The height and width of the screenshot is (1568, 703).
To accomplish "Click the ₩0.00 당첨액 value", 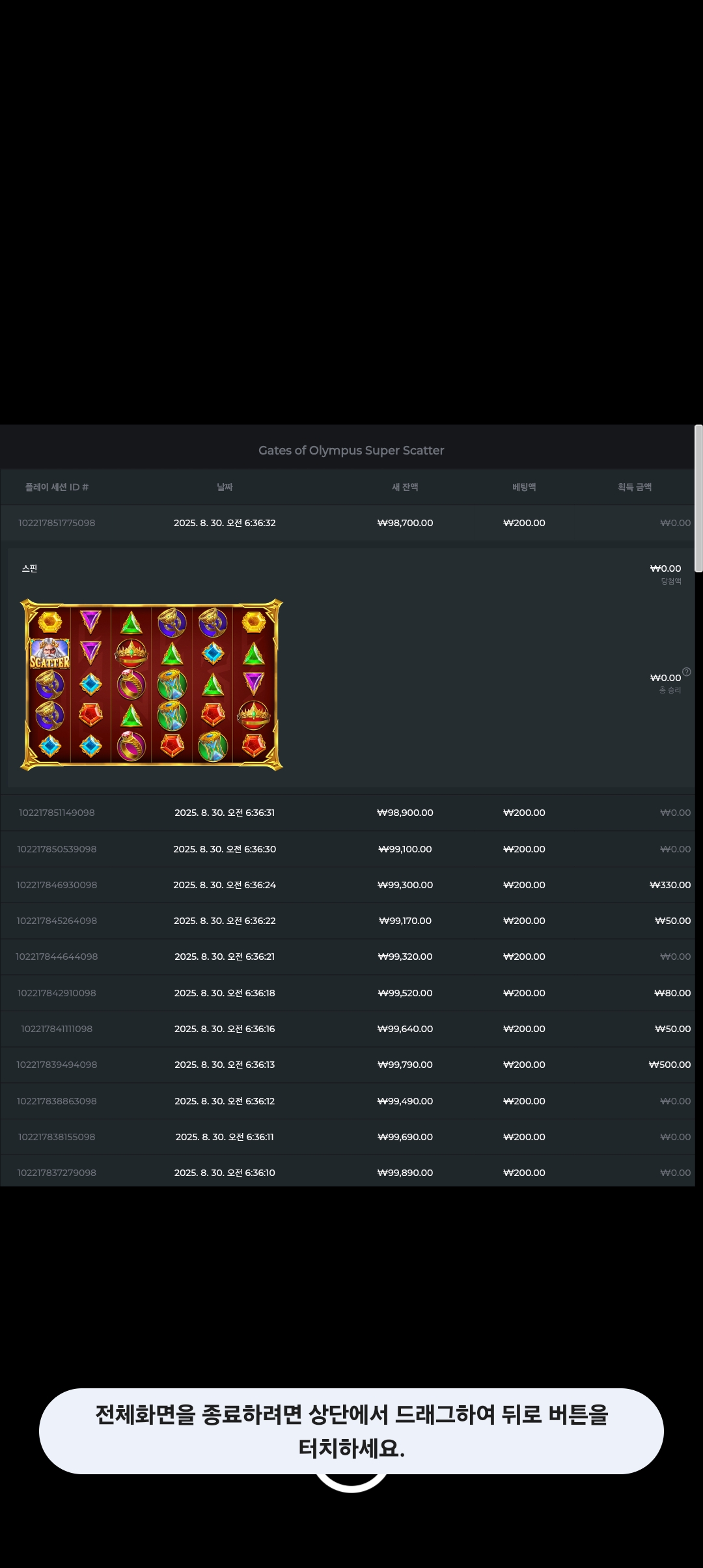I will coord(665,568).
